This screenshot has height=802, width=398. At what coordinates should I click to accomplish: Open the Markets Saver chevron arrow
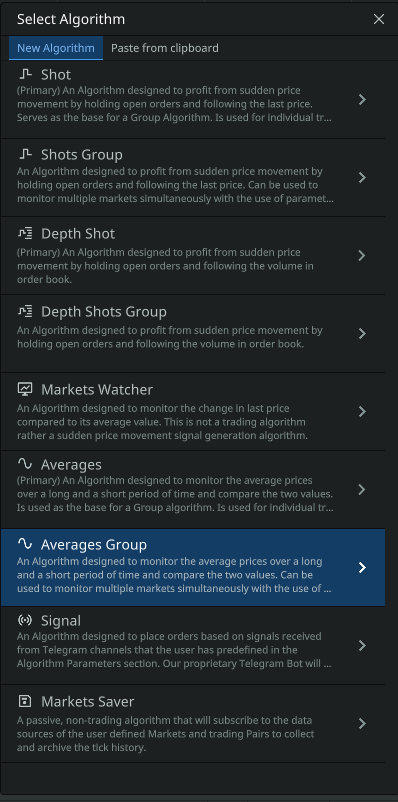pos(362,723)
